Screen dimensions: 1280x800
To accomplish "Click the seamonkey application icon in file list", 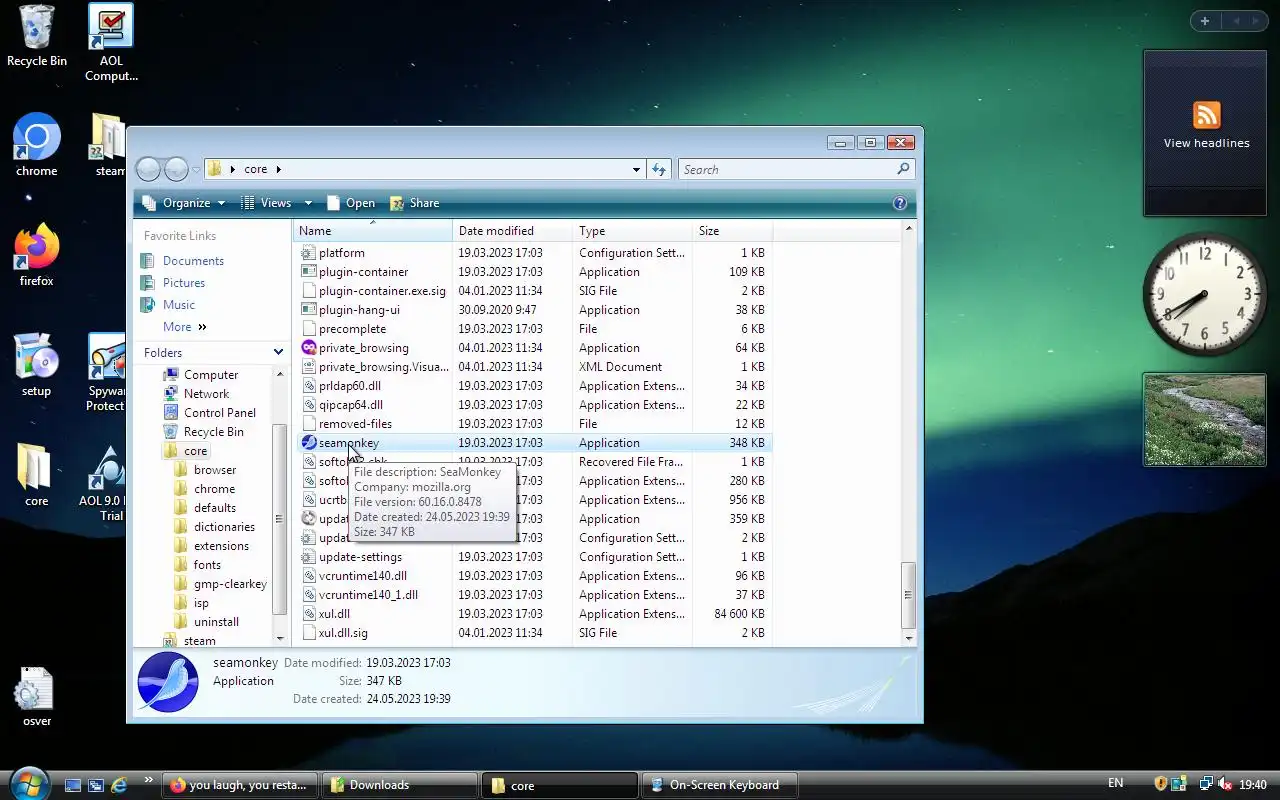I will [309, 443].
